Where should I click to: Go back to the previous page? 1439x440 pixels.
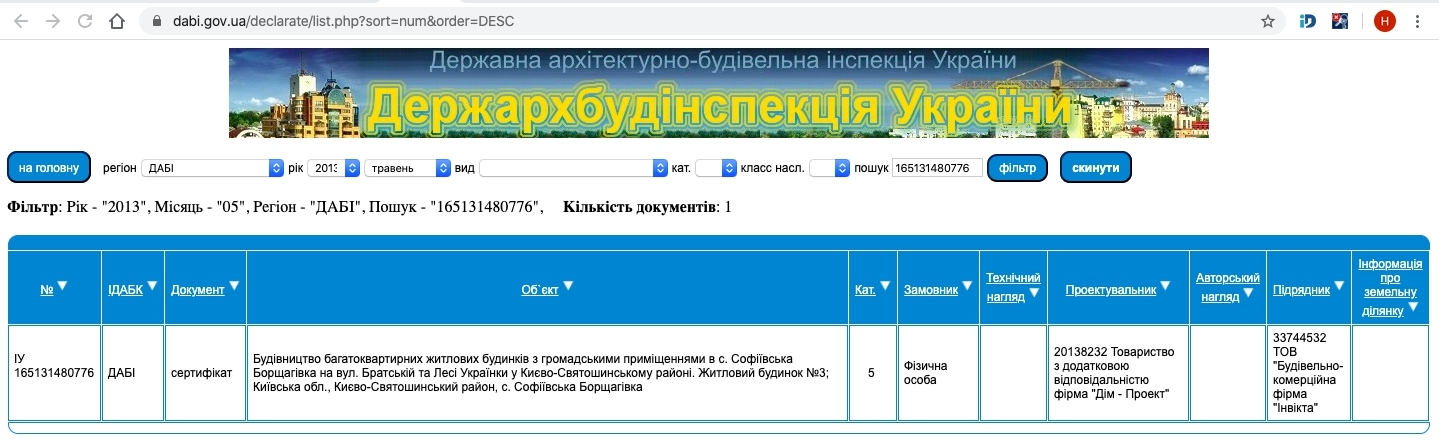pos(21,20)
